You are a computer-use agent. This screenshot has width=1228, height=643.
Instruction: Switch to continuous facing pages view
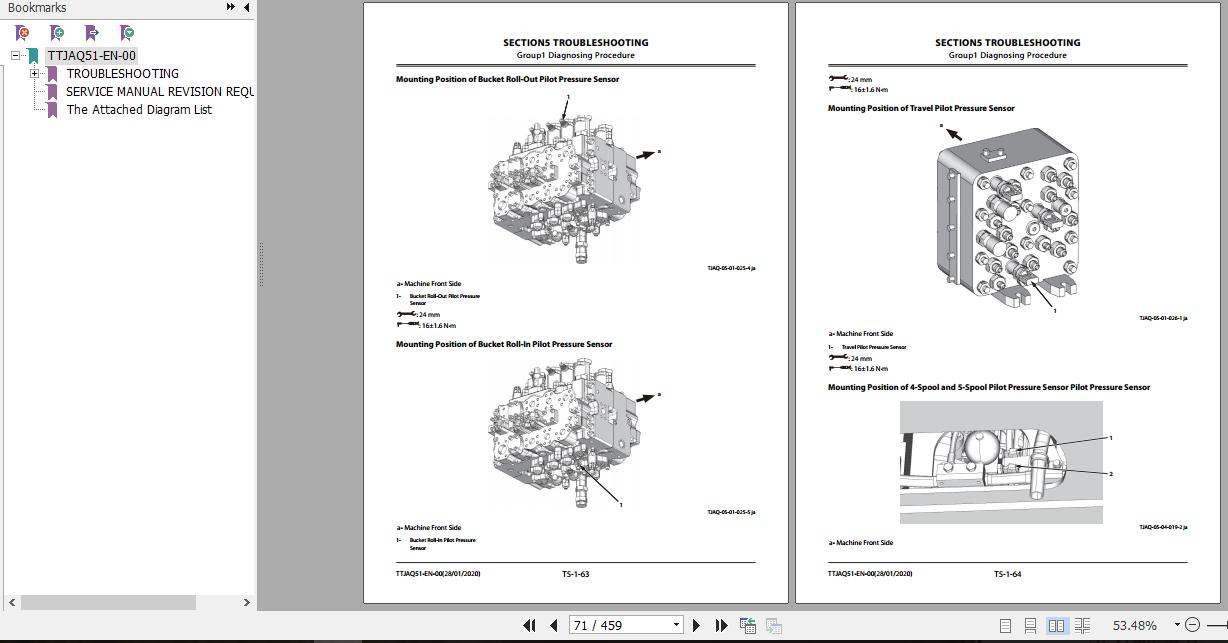(1082, 625)
